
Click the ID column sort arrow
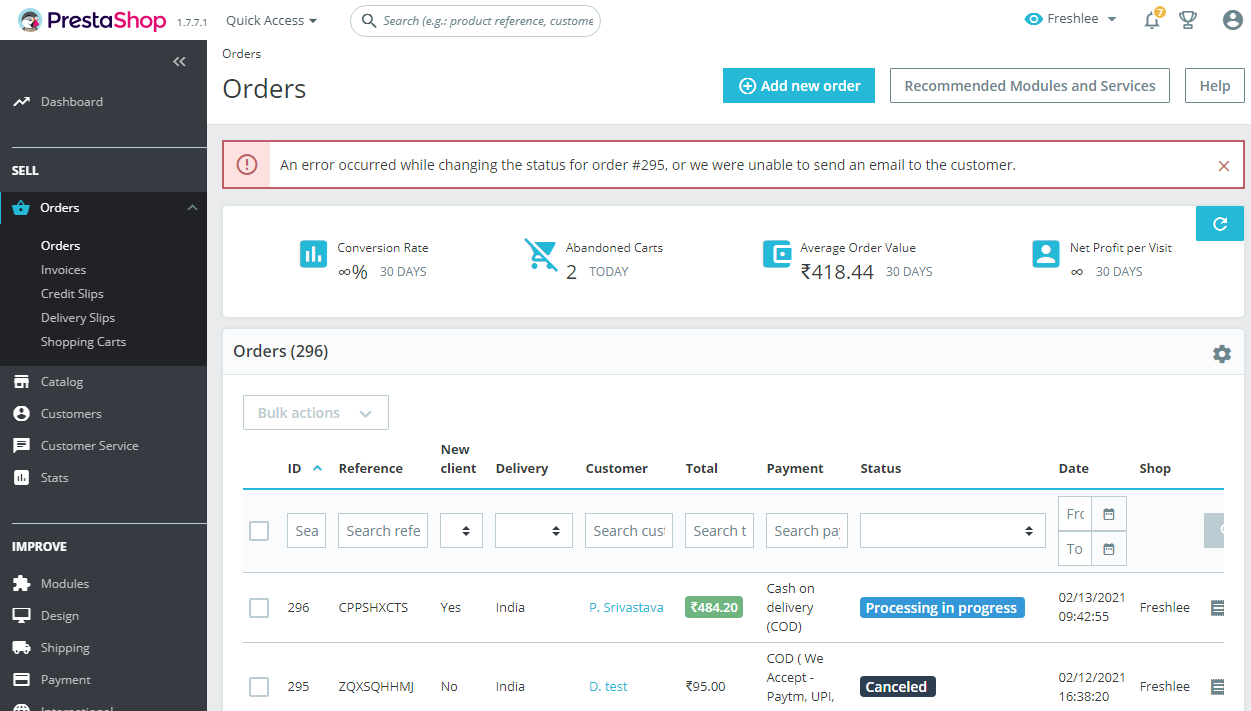click(317, 468)
